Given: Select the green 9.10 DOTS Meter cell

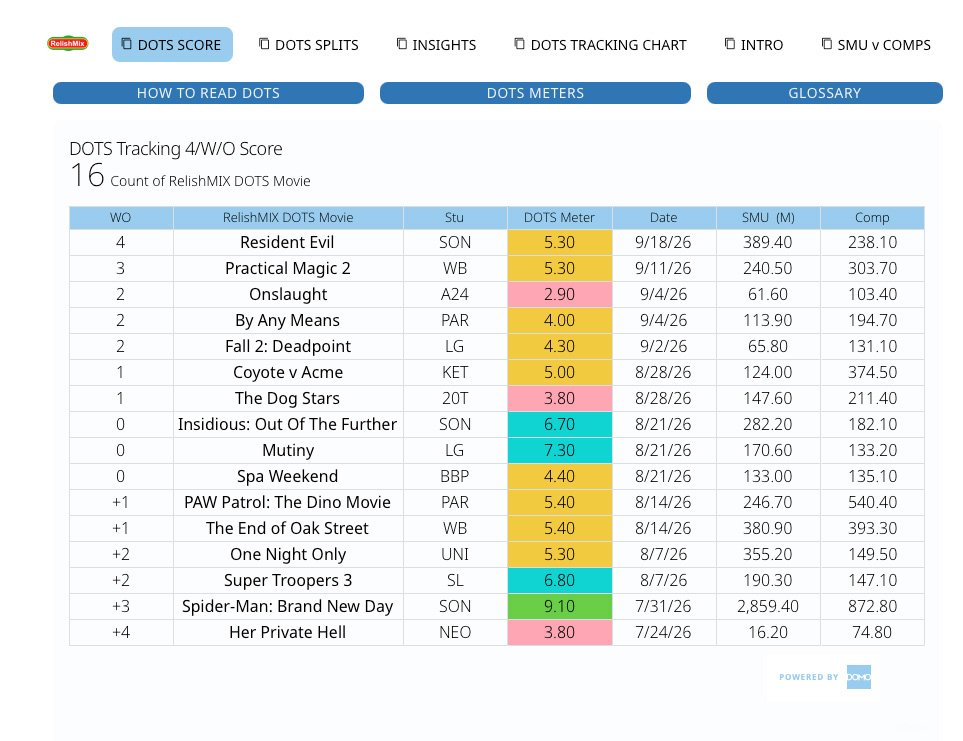Looking at the screenshot, I should (x=559, y=606).
